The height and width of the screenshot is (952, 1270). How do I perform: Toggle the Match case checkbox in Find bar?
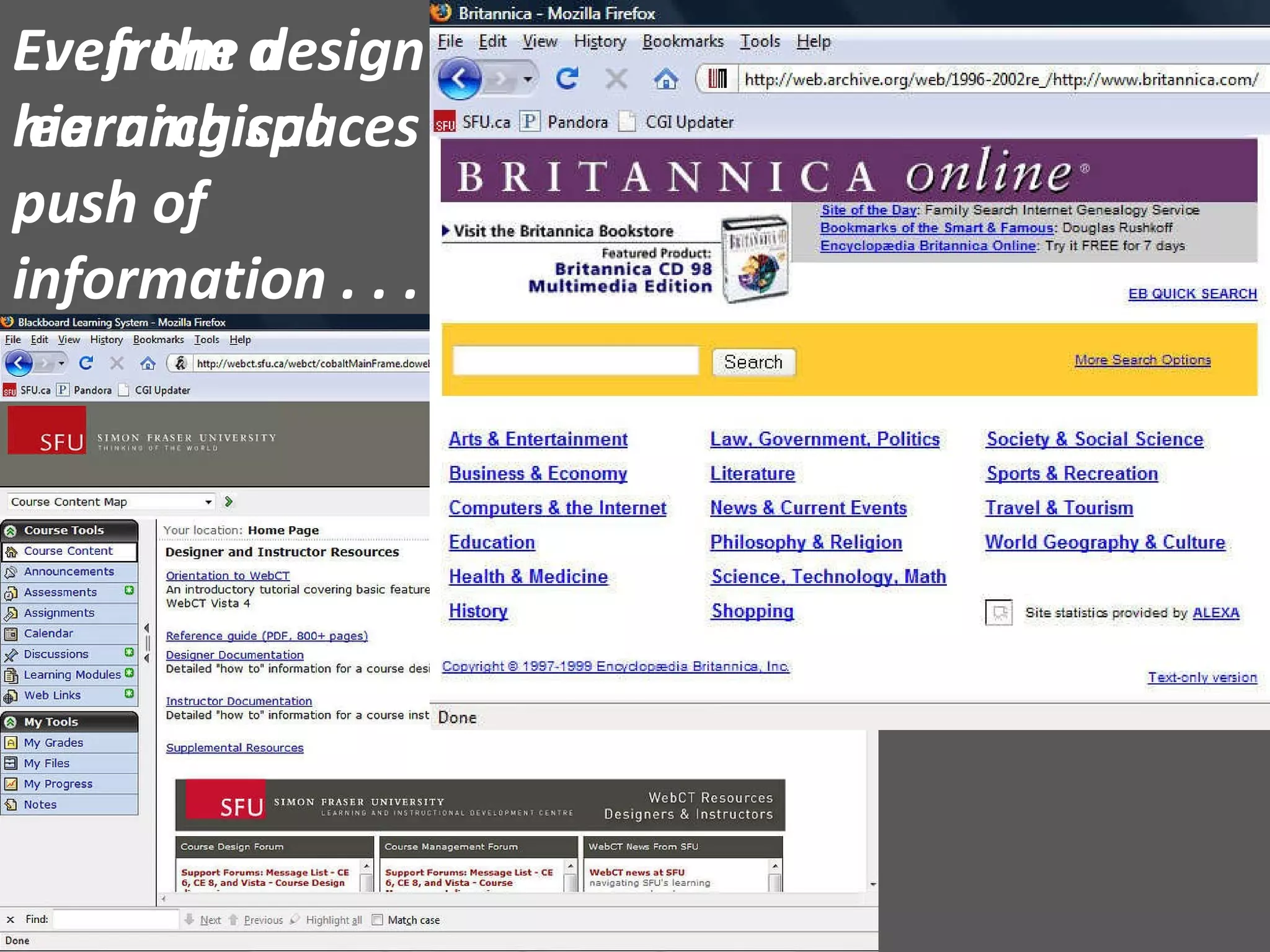click(377, 920)
